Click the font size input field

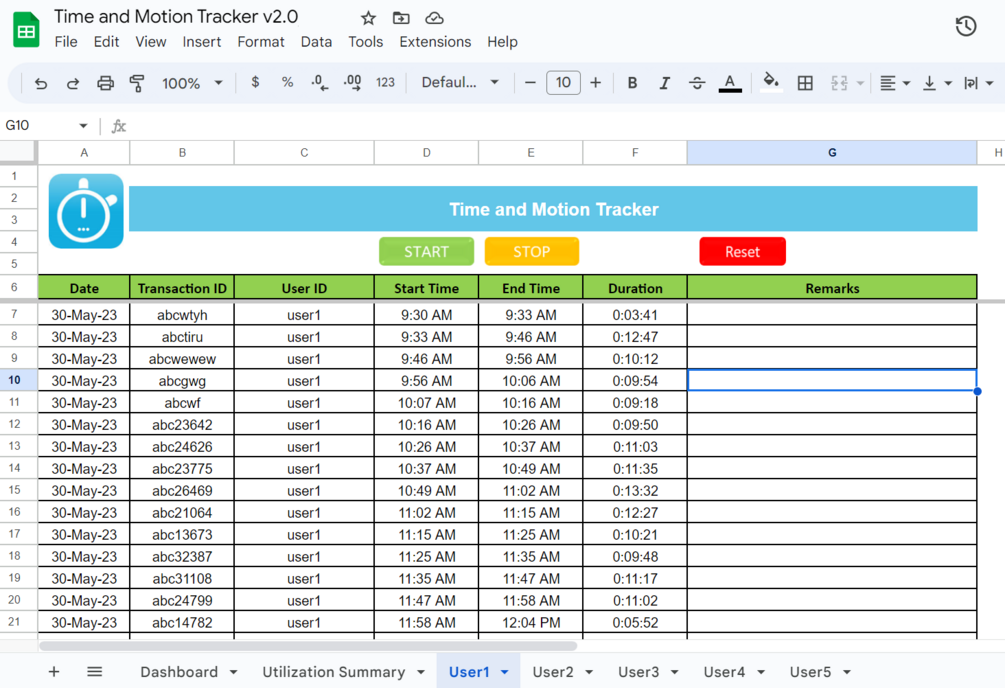(563, 83)
